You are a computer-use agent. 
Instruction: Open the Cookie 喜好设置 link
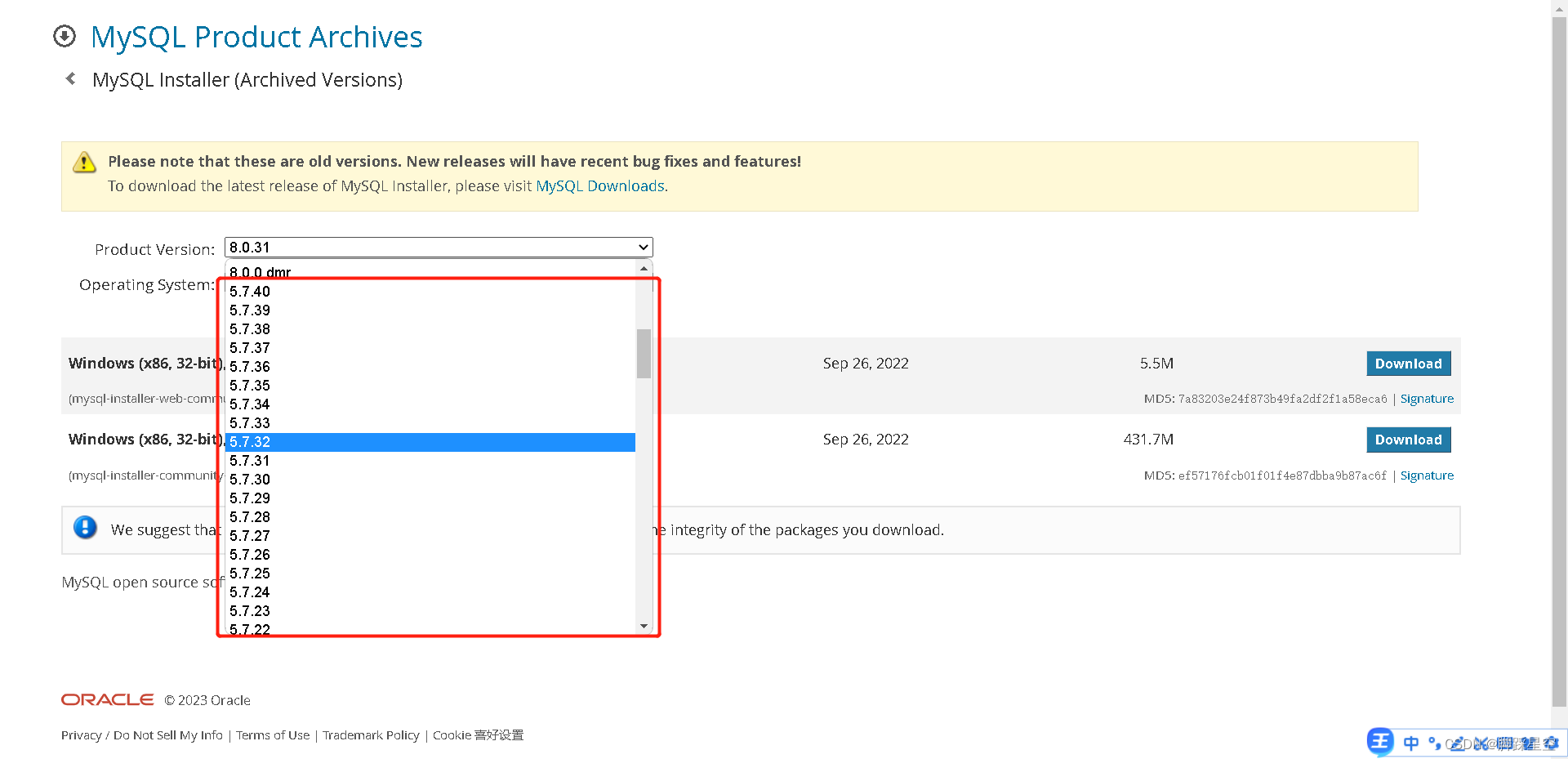tap(478, 735)
